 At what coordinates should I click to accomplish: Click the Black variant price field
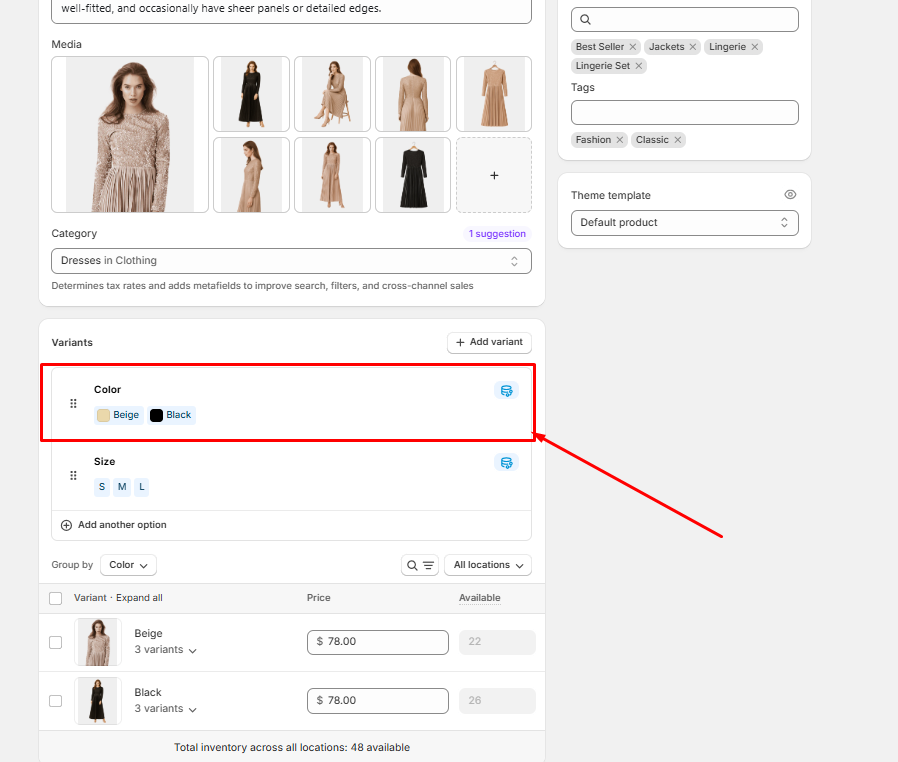[x=377, y=701]
